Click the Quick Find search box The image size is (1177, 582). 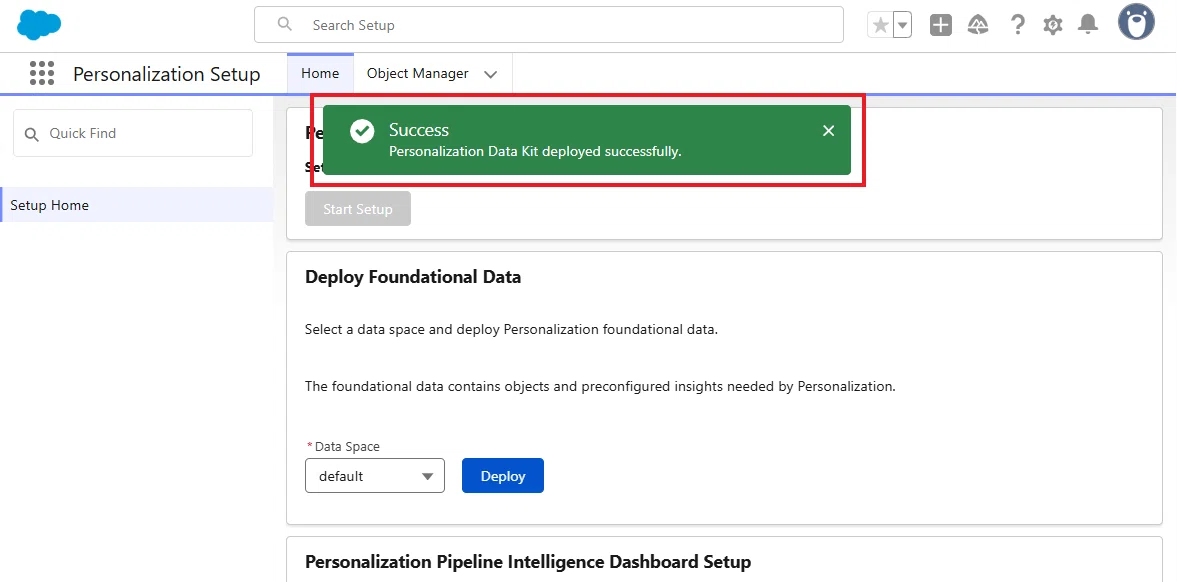[x=133, y=133]
